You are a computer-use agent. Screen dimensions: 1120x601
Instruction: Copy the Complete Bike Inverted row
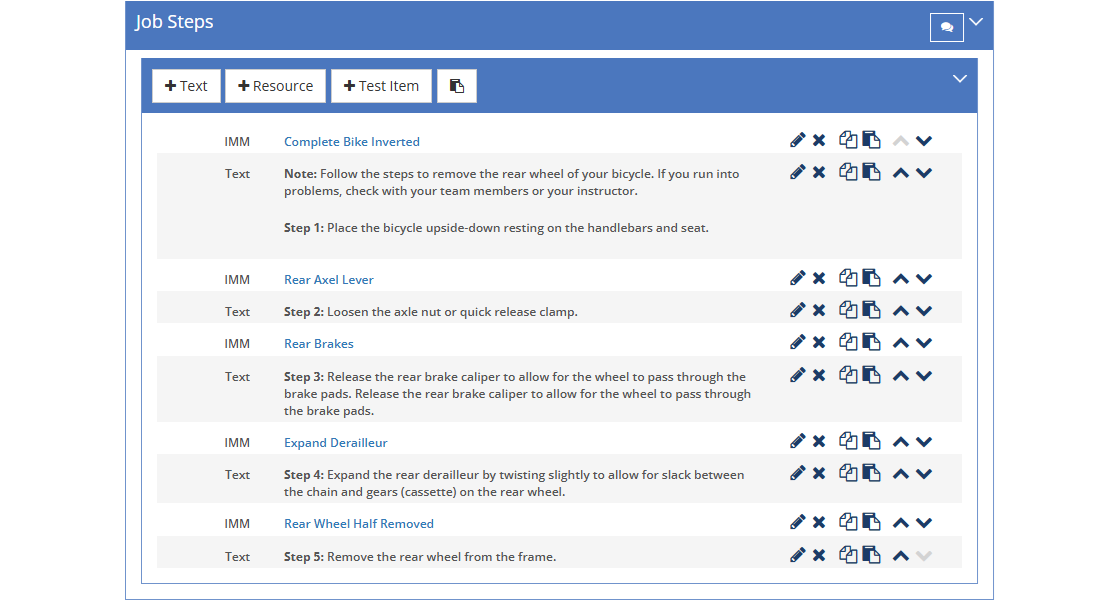[848, 140]
